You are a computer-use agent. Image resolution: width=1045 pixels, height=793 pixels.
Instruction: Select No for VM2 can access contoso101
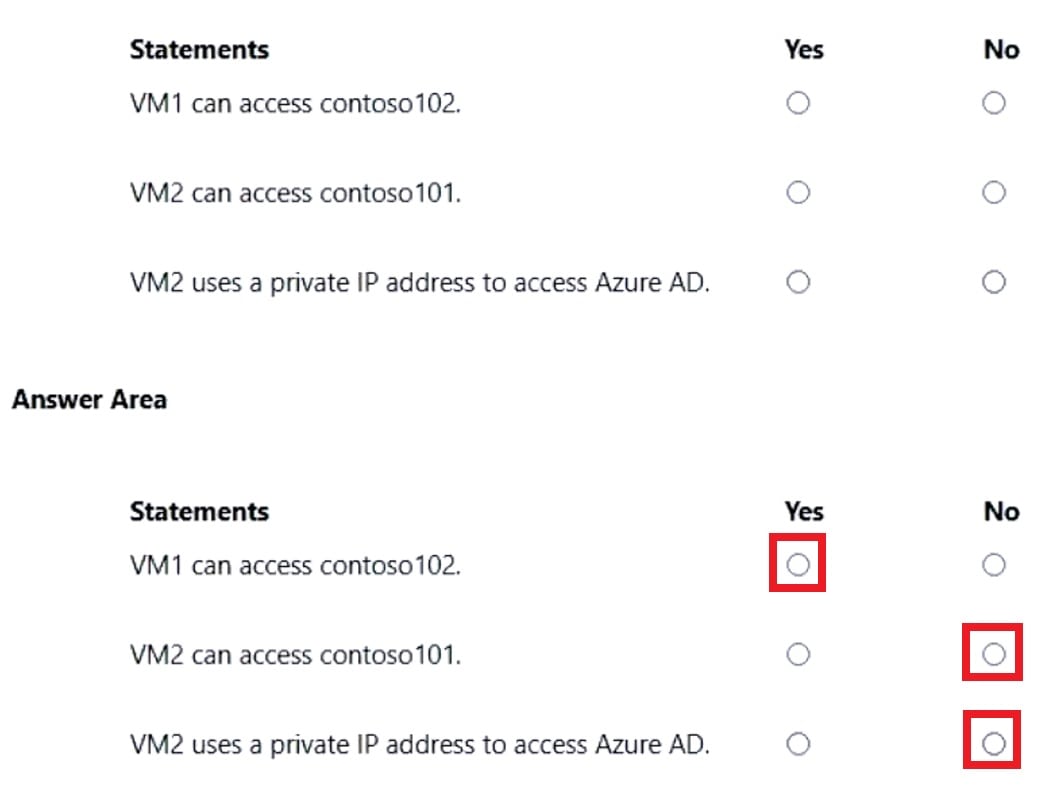[993, 192]
